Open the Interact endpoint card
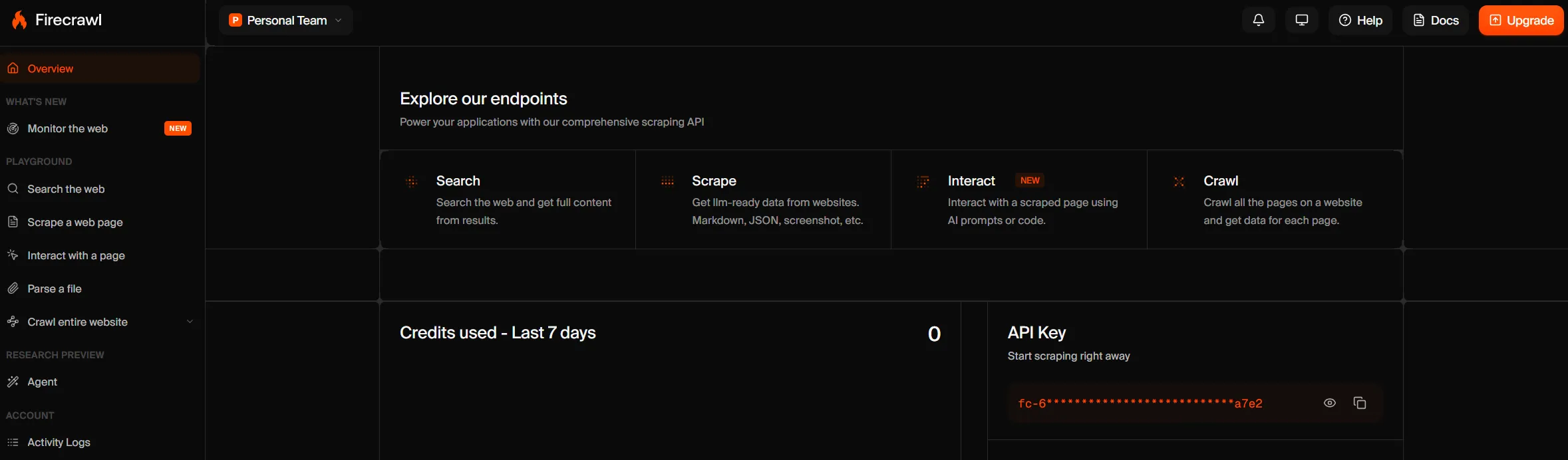This screenshot has height=460, width=1568. click(x=1019, y=199)
